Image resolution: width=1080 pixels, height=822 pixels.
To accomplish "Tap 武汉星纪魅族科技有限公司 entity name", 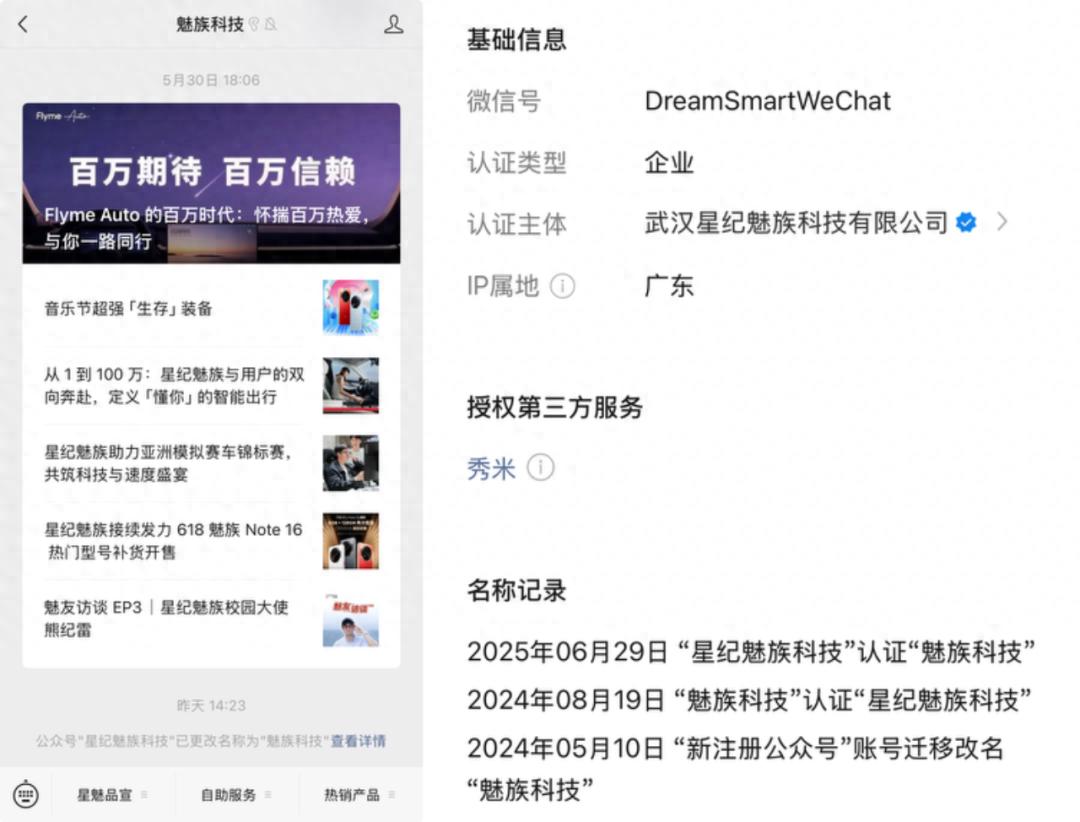I will coord(796,223).
